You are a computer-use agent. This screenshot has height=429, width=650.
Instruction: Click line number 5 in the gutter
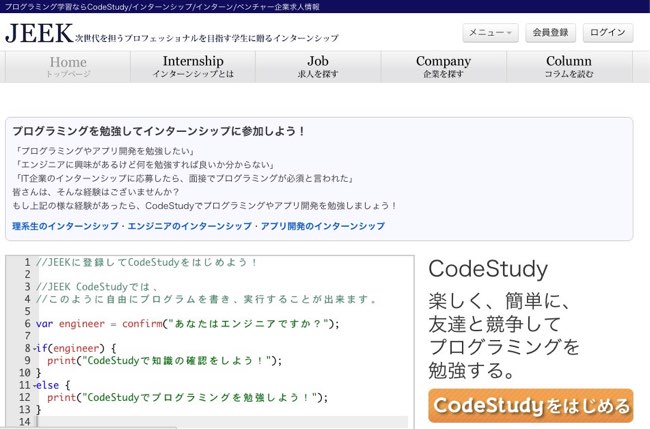[x=27, y=311]
